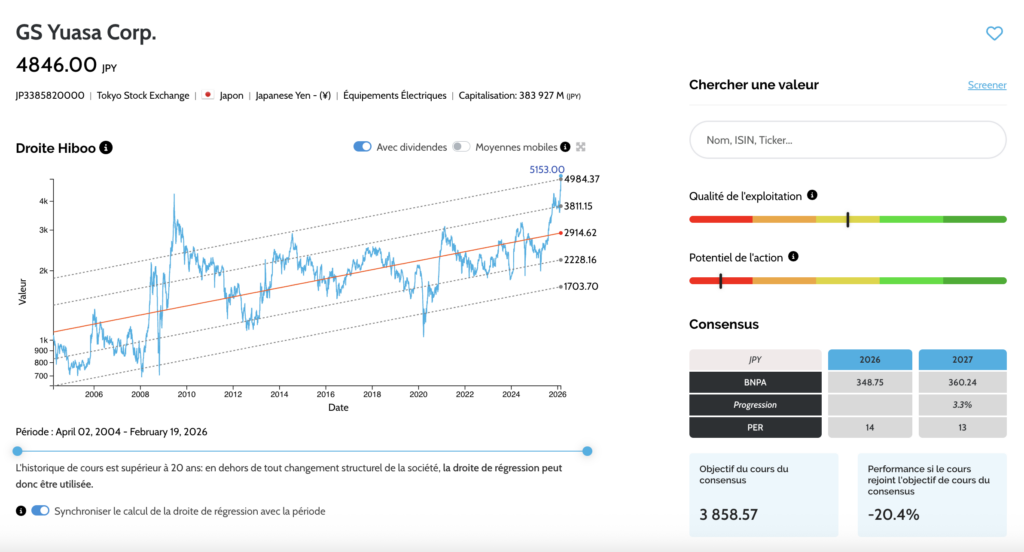Screen dimensions: 1024x552
Task: Show info for Qualité de l'exploitation
Action: (812, 196)
